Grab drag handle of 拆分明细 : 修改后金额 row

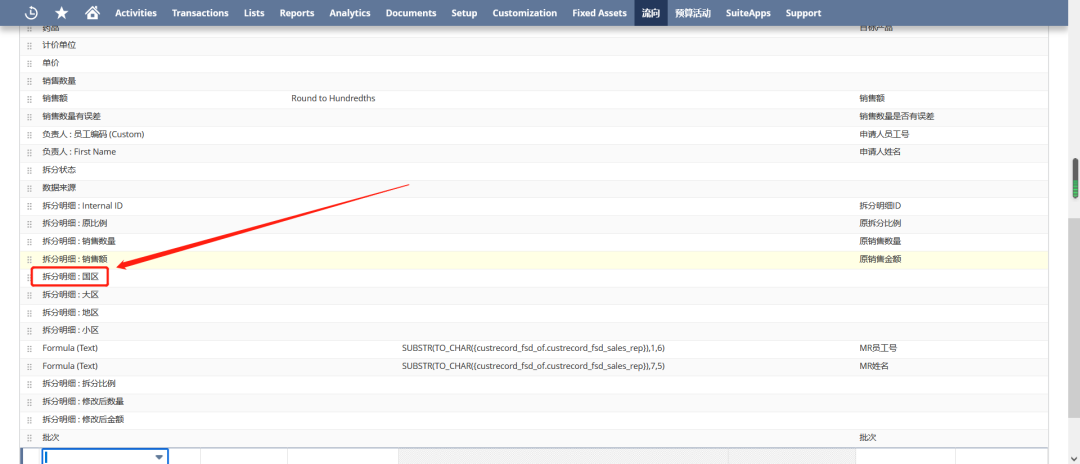30,420
